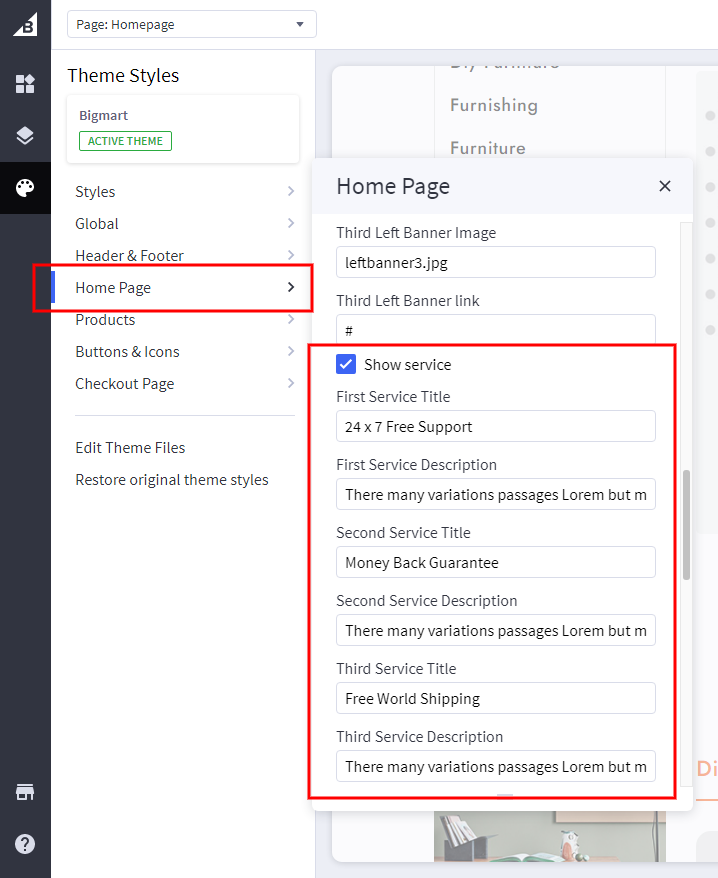Click the BigCommerce logo icon
Screen dimensions: 718x878
(x=25, y=24)
